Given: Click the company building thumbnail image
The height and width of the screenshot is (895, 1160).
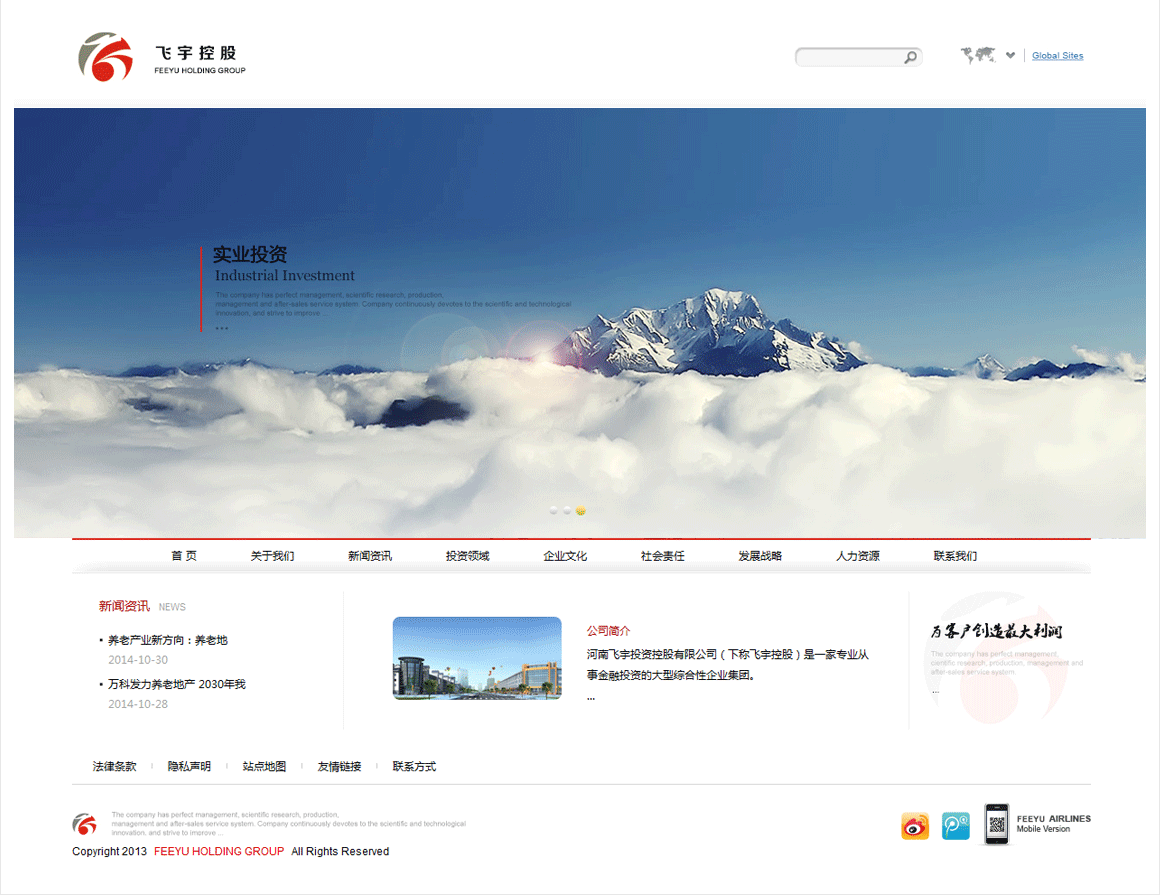Looking at the screenshot, I should pyautogui.click(x=477, y=658).
